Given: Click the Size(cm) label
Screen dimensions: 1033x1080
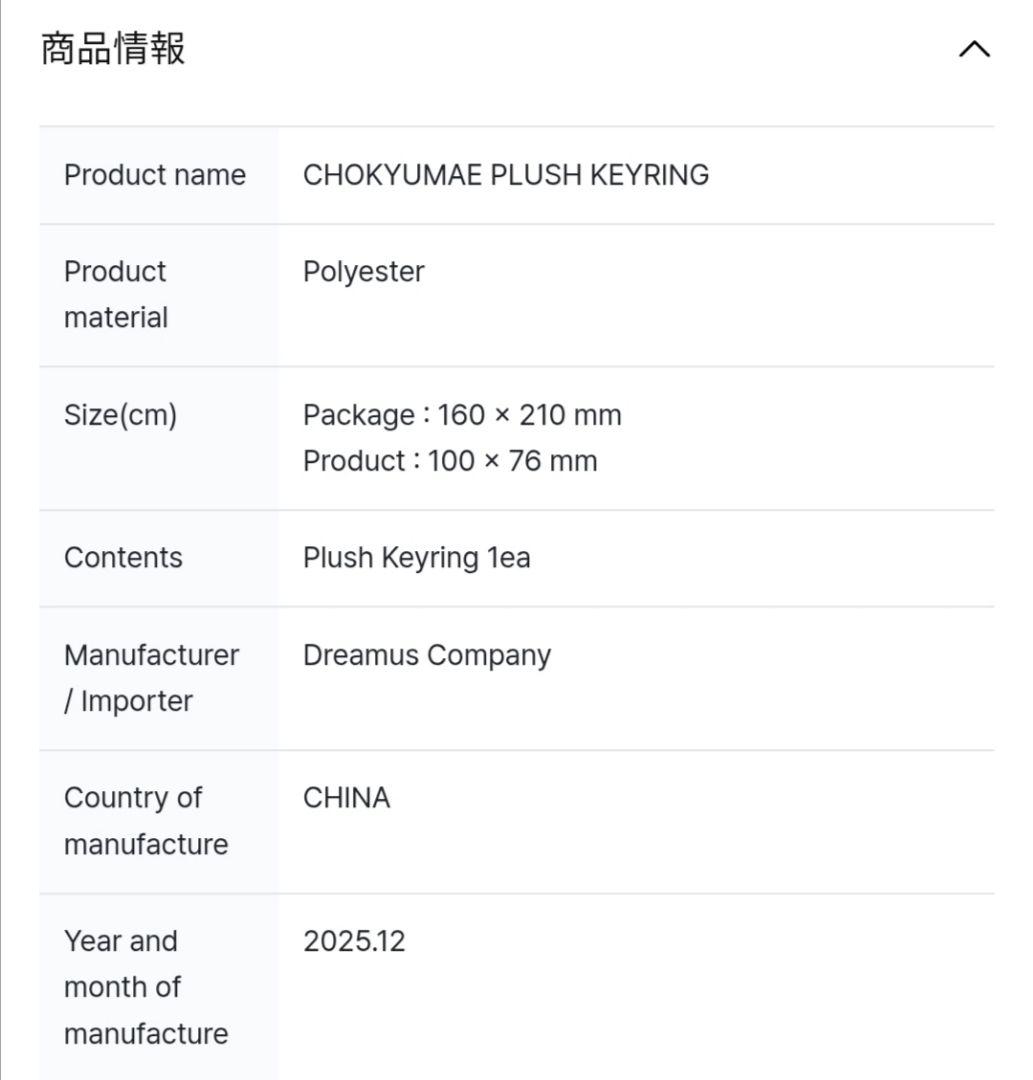Looking at the screenshot, I should point(121,415).
